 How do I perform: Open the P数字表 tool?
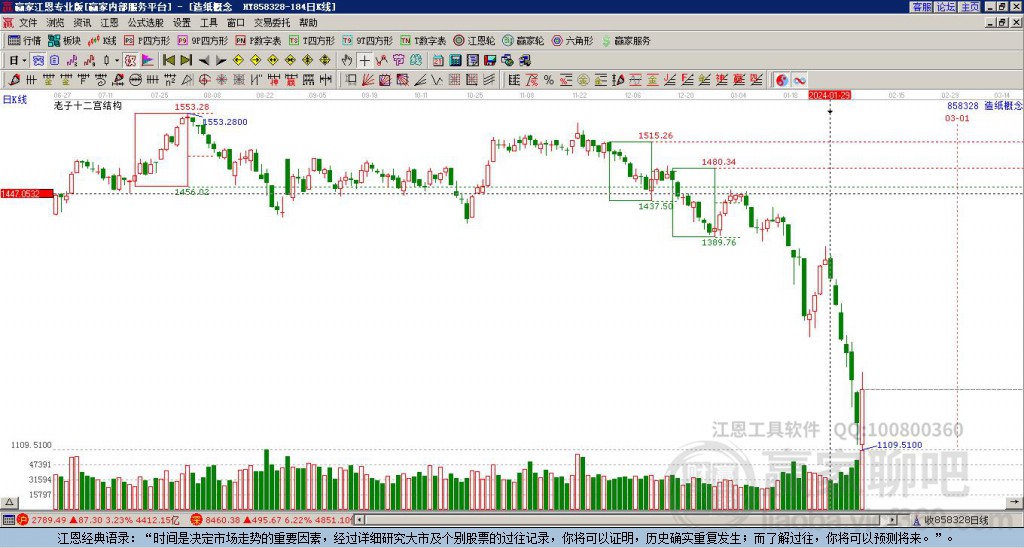coord(258,40)
